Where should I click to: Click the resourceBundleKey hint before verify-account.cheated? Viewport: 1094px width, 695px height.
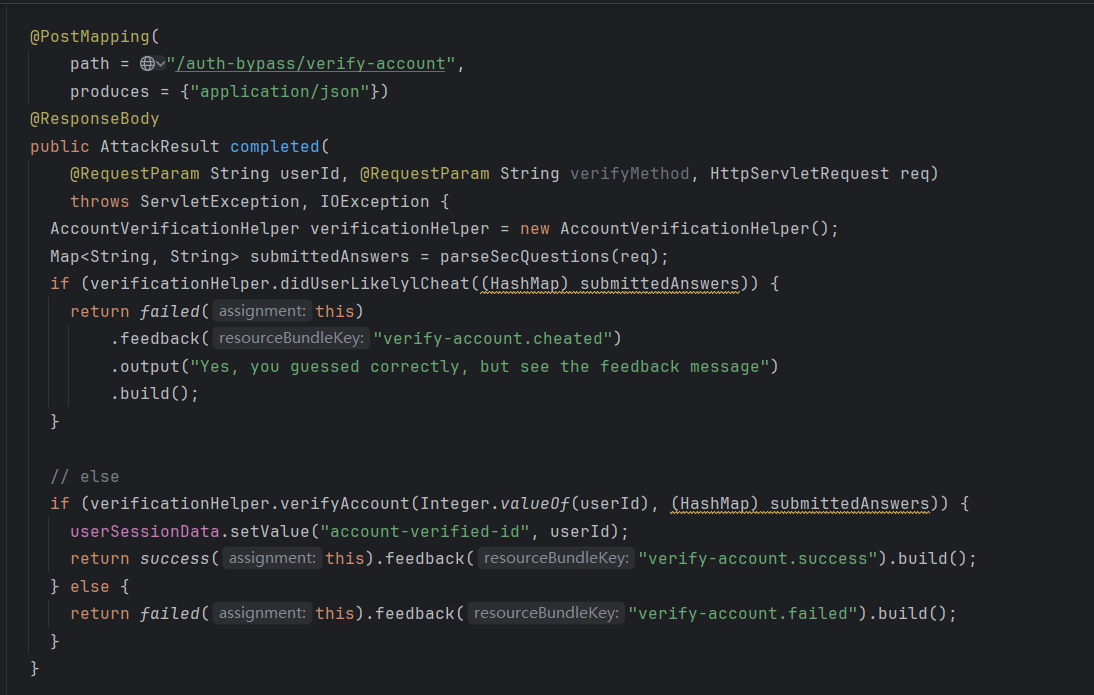(289, 339)
